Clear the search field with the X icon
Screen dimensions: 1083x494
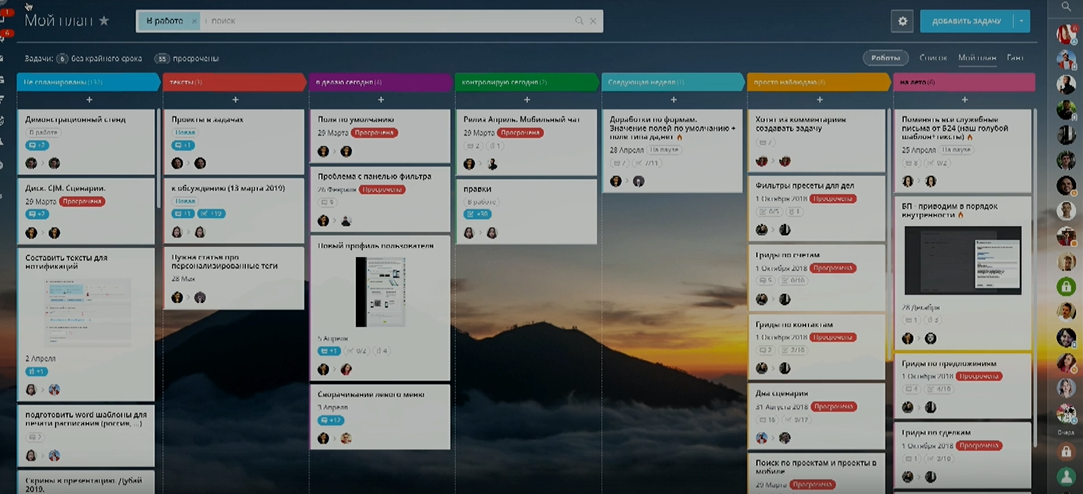point(593,21)
